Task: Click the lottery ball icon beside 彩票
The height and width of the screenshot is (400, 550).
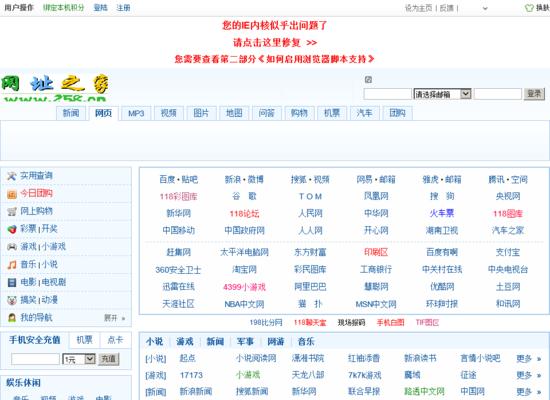Action: pos(12,229)
